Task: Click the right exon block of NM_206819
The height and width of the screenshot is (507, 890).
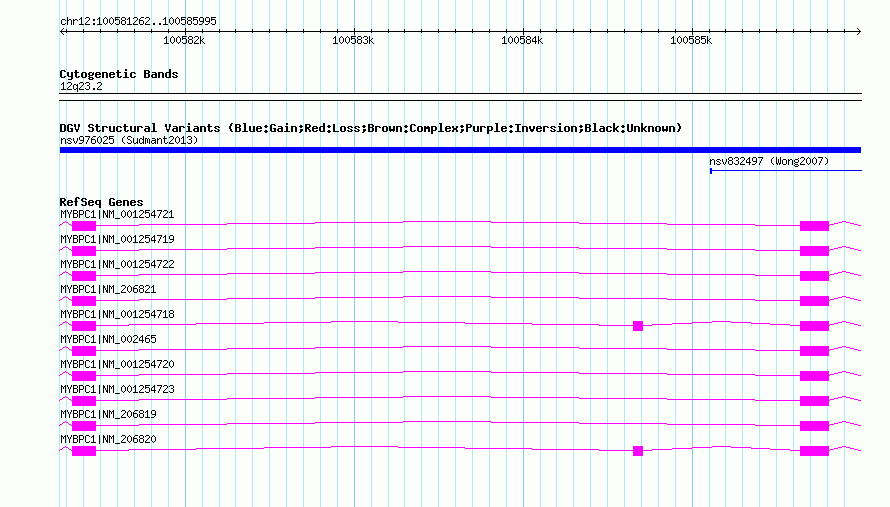Action: point(815,426)
